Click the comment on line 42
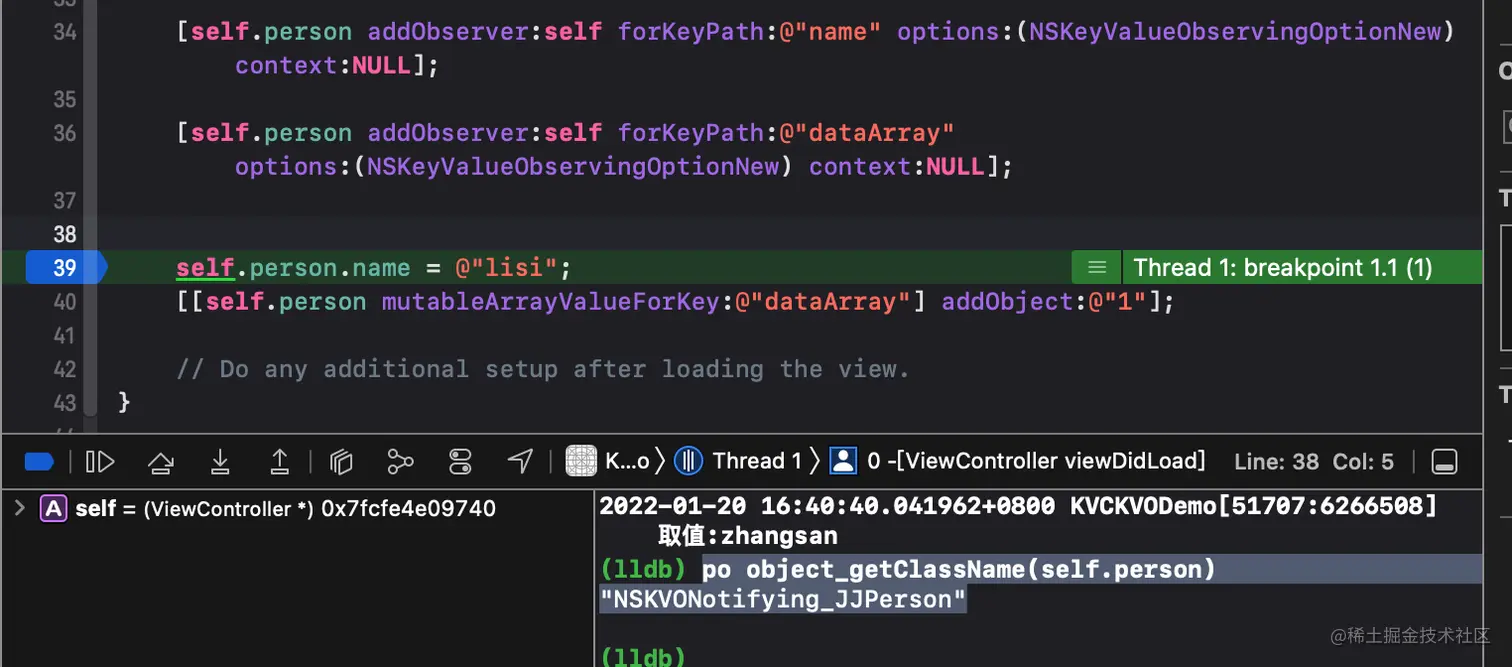This screenshot has width=1512, height=667. pyautogui.click(x=543, y=369)
